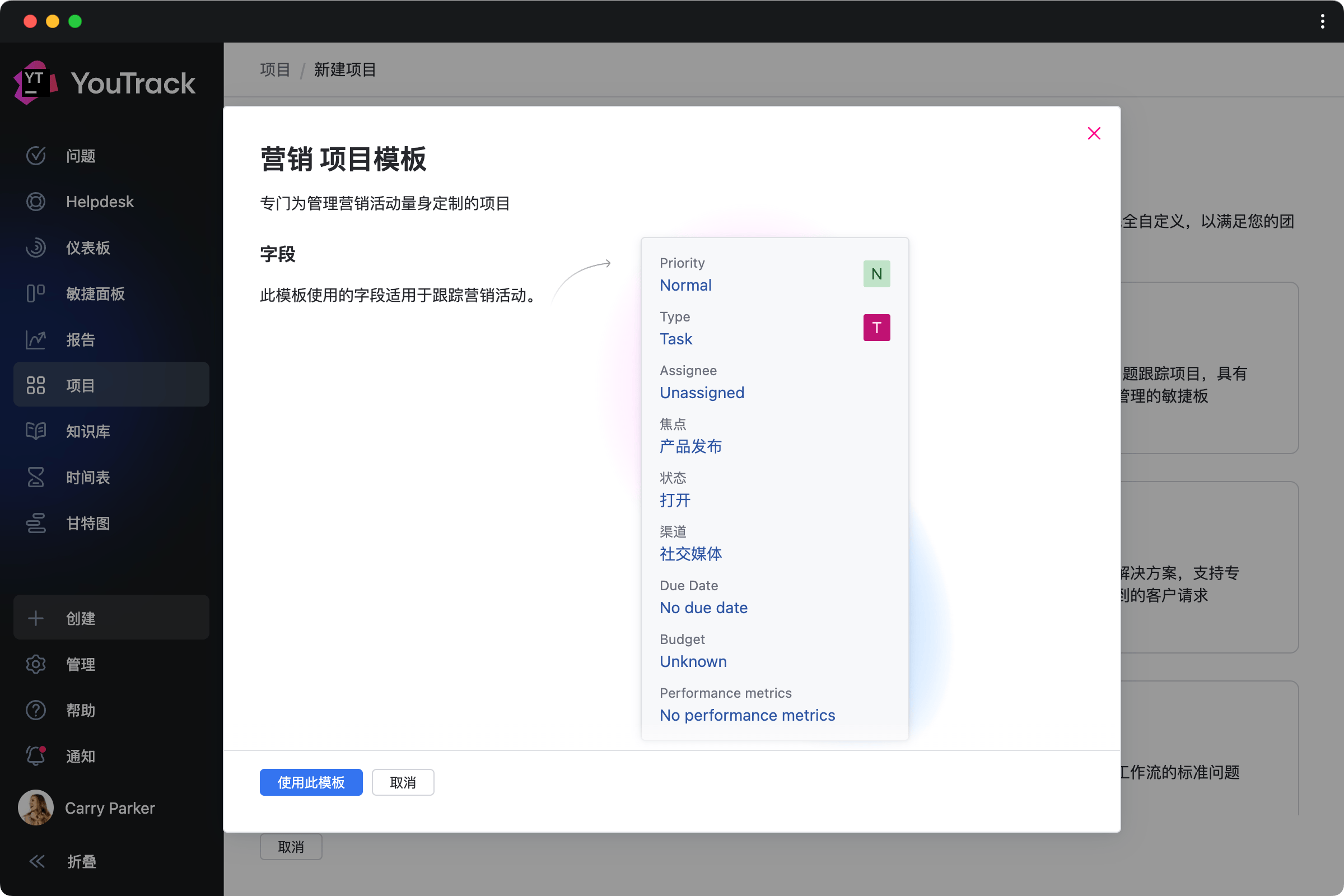This screenshot has height=896, width=1344.
Task: Open the 知识库 knowledge base icon
Action: [x=35, y=431]
